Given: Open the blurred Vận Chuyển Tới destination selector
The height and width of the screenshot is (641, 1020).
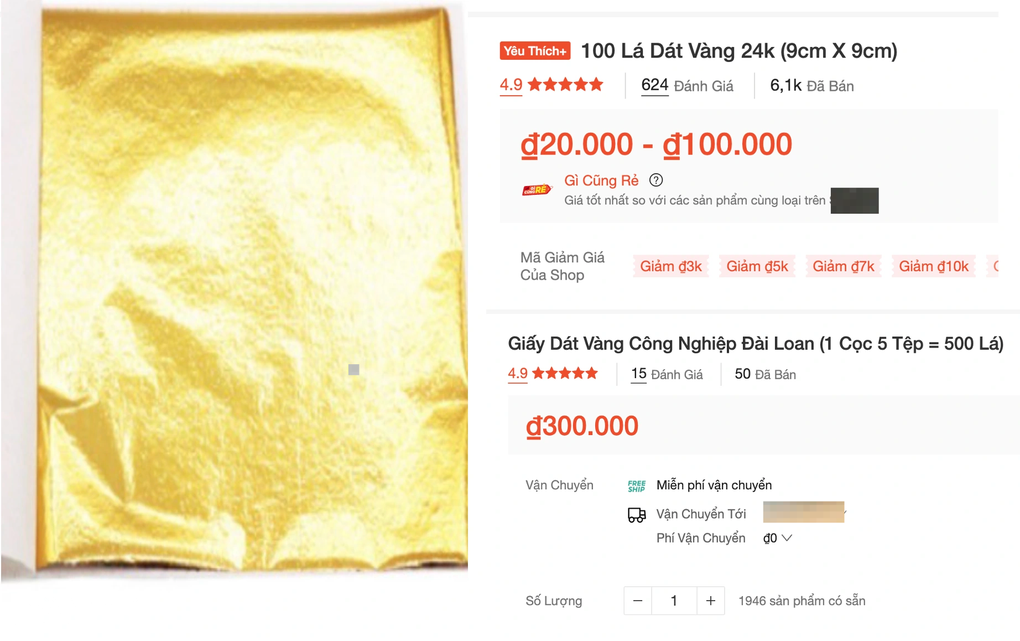Looking at the screenshot, I should click(x=803, y=512).
